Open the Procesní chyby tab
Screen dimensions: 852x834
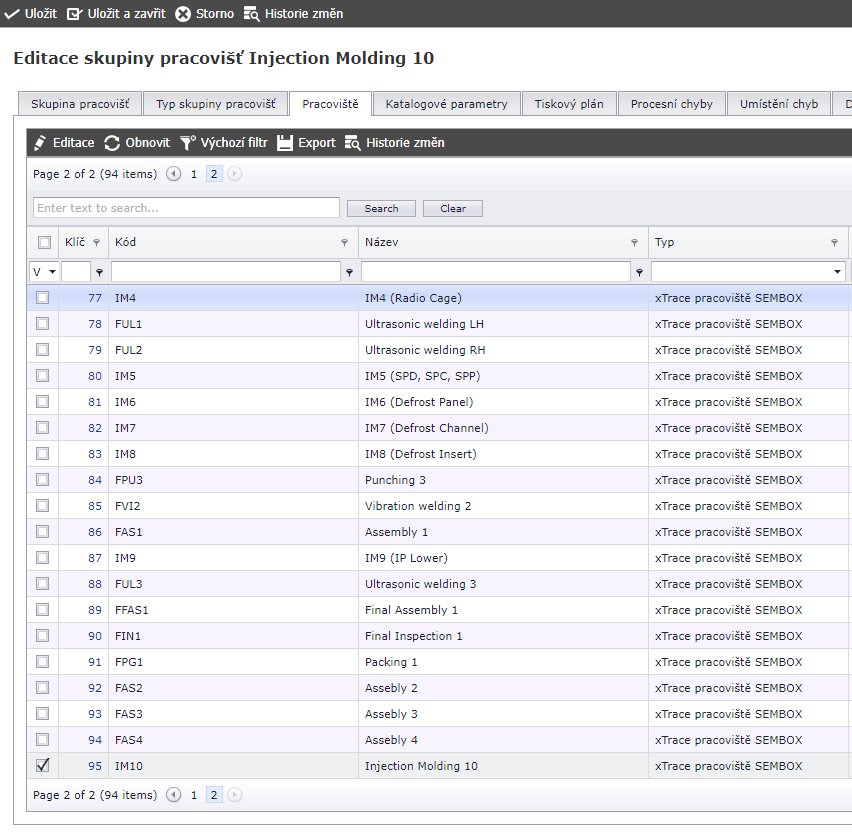tap(671, 104)
